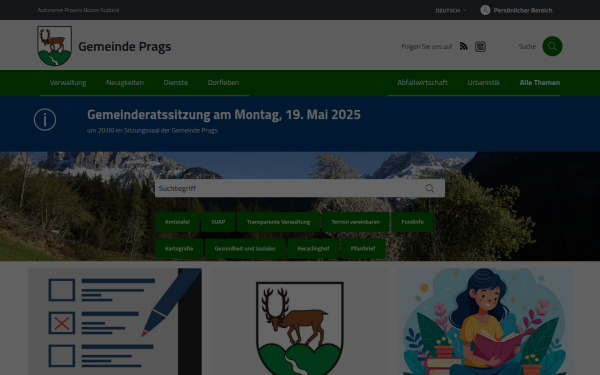Open the RSS feed icon

coord(463,46)
